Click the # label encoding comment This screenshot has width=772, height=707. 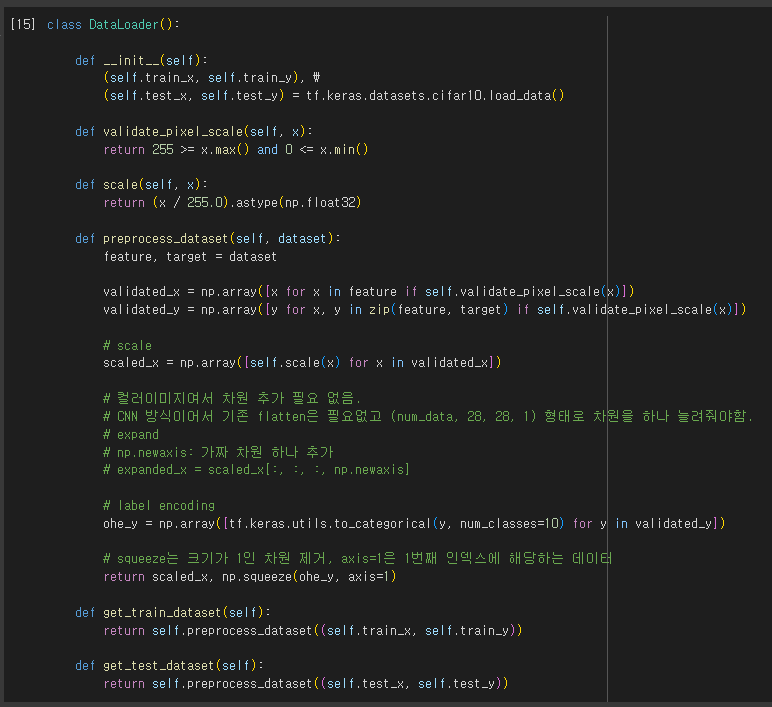159,505
